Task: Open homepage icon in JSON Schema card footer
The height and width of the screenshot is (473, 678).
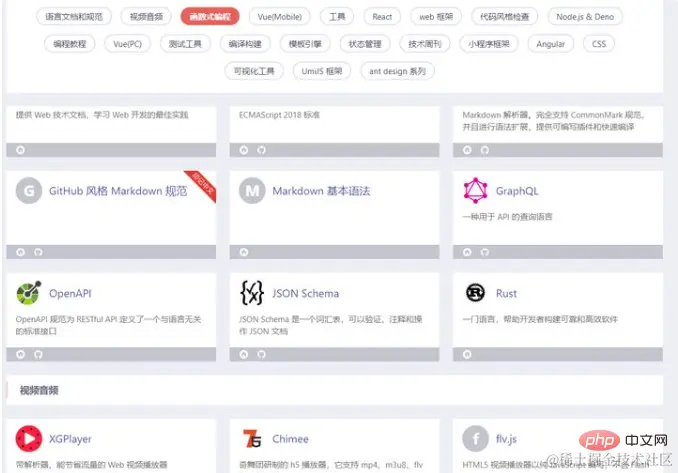Action: (244, 355)
